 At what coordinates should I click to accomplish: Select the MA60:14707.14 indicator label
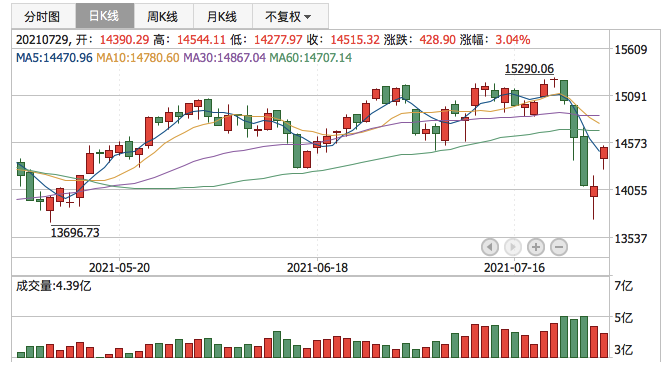click(x=311, y=58)
